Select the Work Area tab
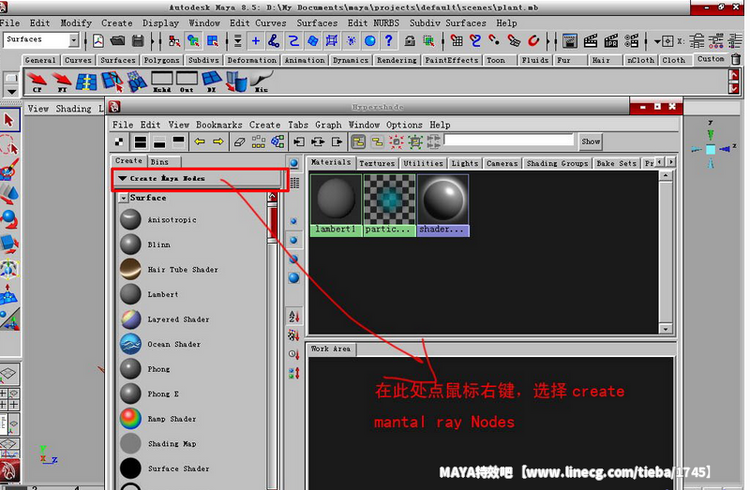 pyautogui.click(x=331, y=349)
